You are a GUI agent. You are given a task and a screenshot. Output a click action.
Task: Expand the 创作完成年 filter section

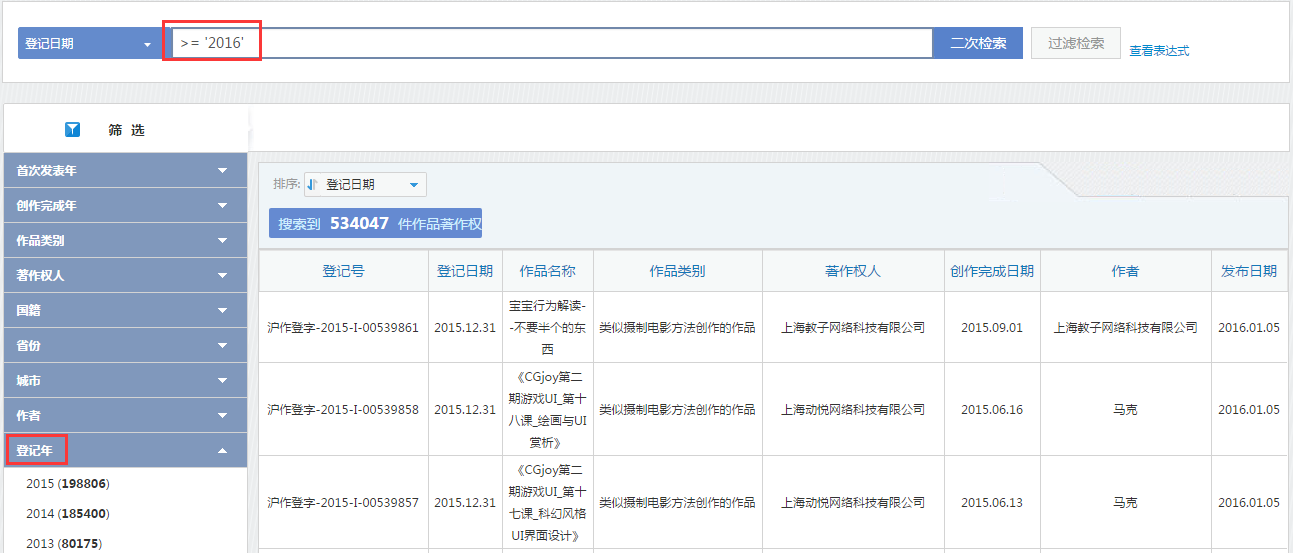(x=125, y=205)
